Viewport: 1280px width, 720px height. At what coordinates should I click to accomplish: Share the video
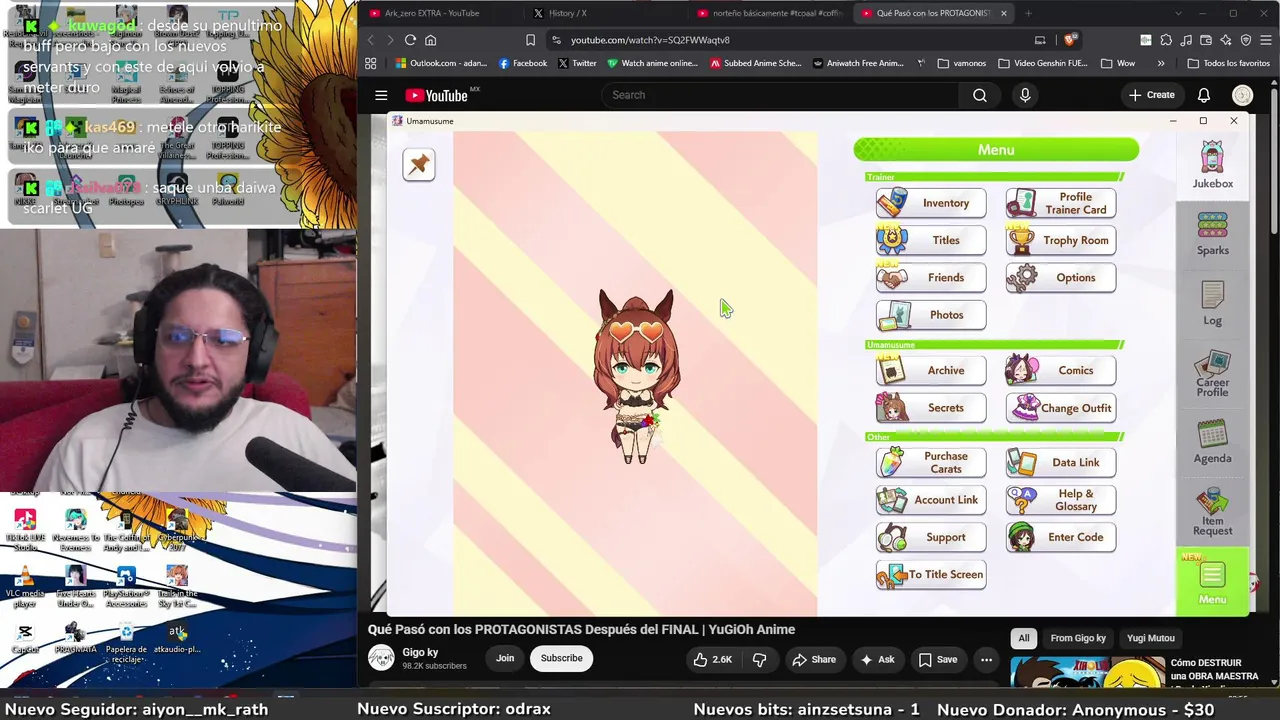(813, 659)
